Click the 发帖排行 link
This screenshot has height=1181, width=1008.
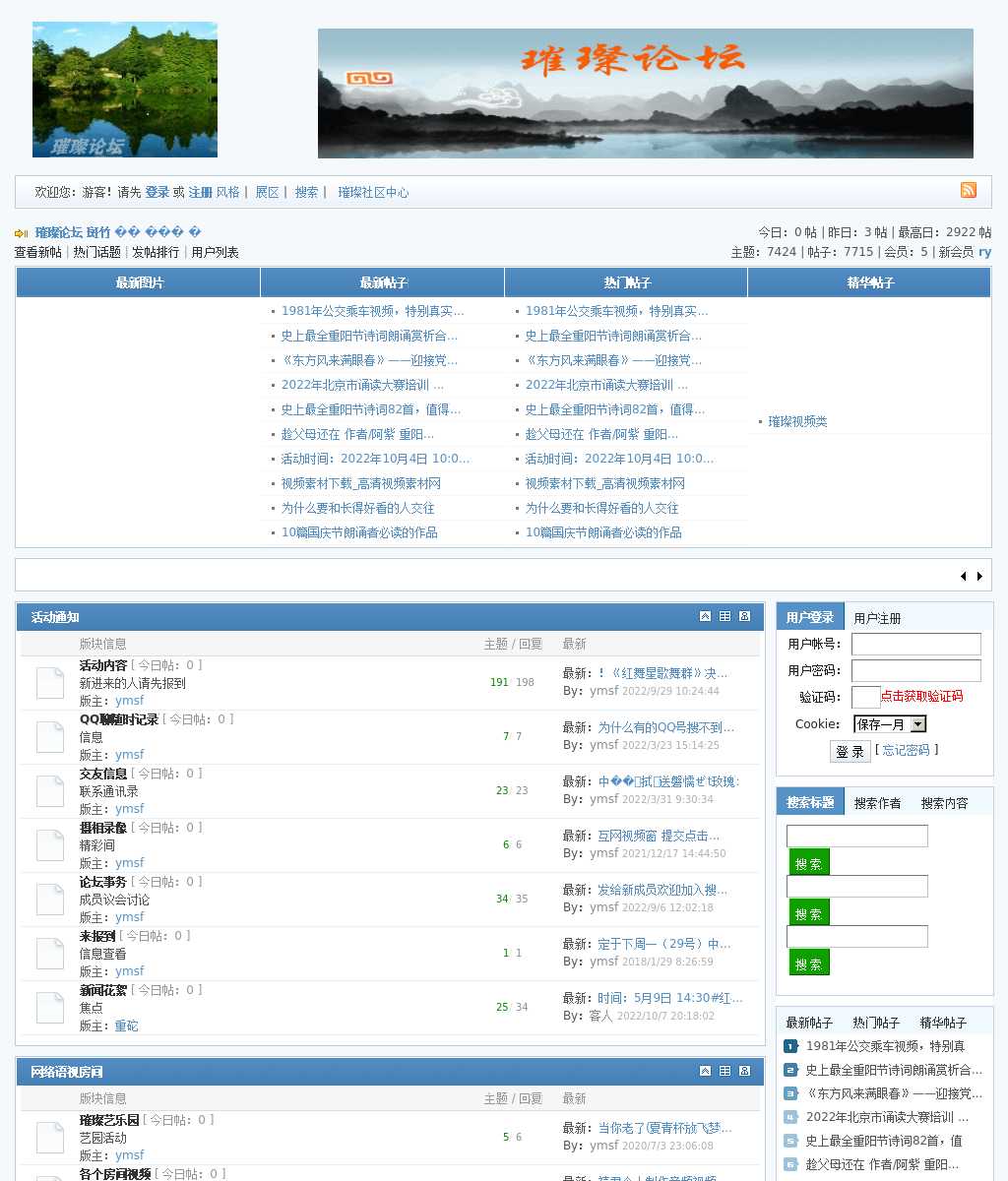156,252
